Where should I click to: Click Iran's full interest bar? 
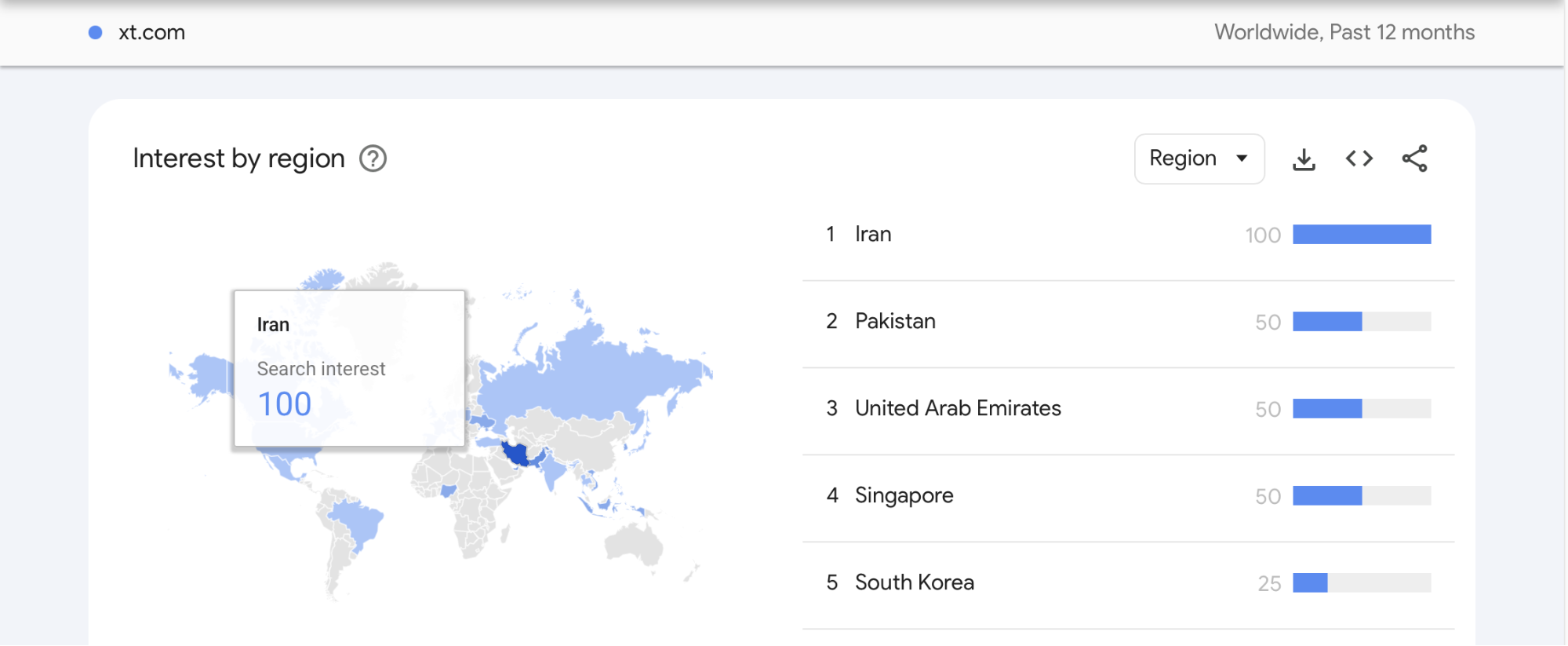tap(1362, 235)
